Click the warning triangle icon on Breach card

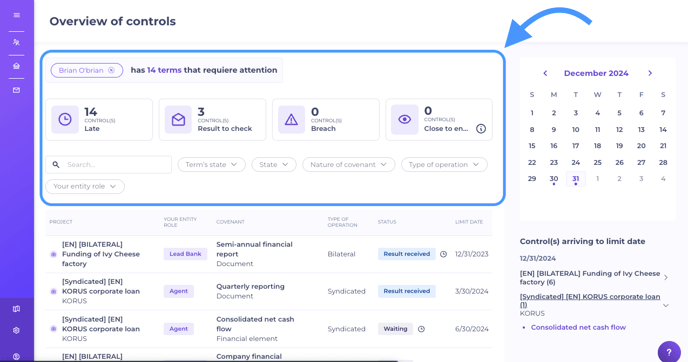pos(291,119)
